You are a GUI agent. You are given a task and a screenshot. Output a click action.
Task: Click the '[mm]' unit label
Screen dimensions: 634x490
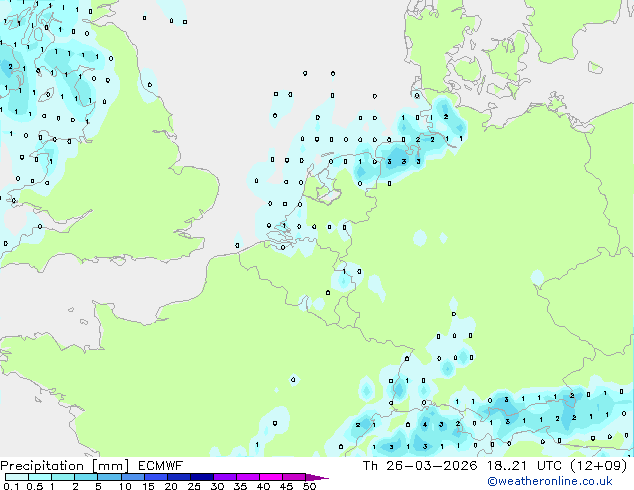[110, 466]
